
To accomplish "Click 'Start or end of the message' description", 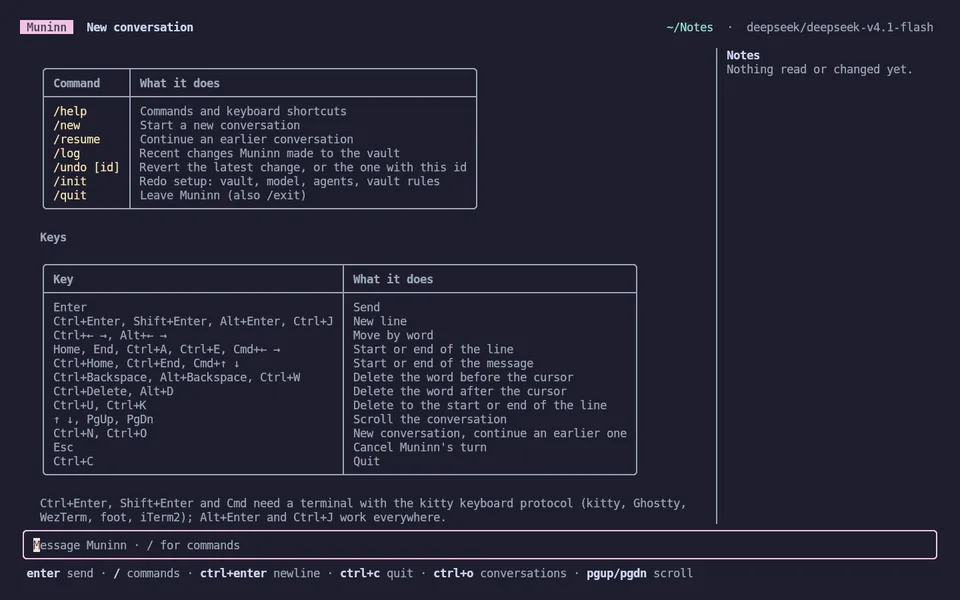I will pos(443,363).
